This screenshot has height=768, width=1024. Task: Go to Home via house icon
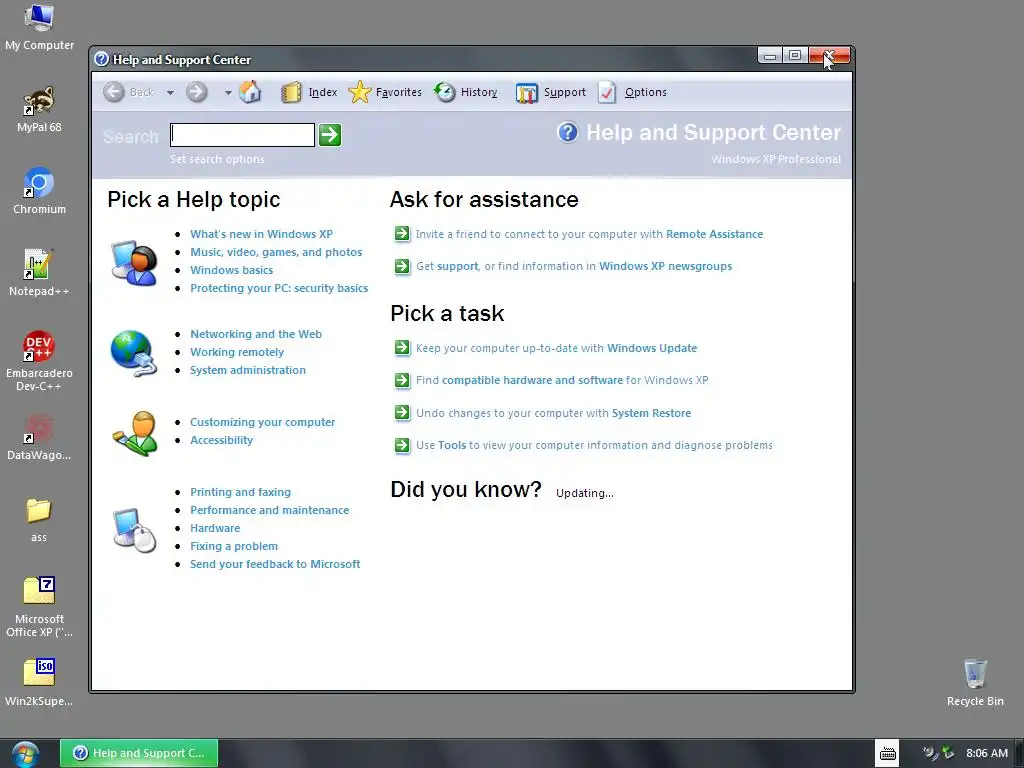click(x=250, y=92)
